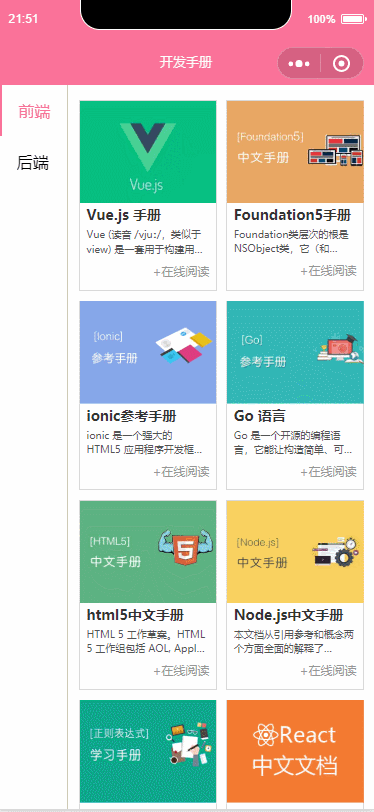Open the Vue.js logo thumbnail
Viewport: 374px width, 812px height.
148,152
